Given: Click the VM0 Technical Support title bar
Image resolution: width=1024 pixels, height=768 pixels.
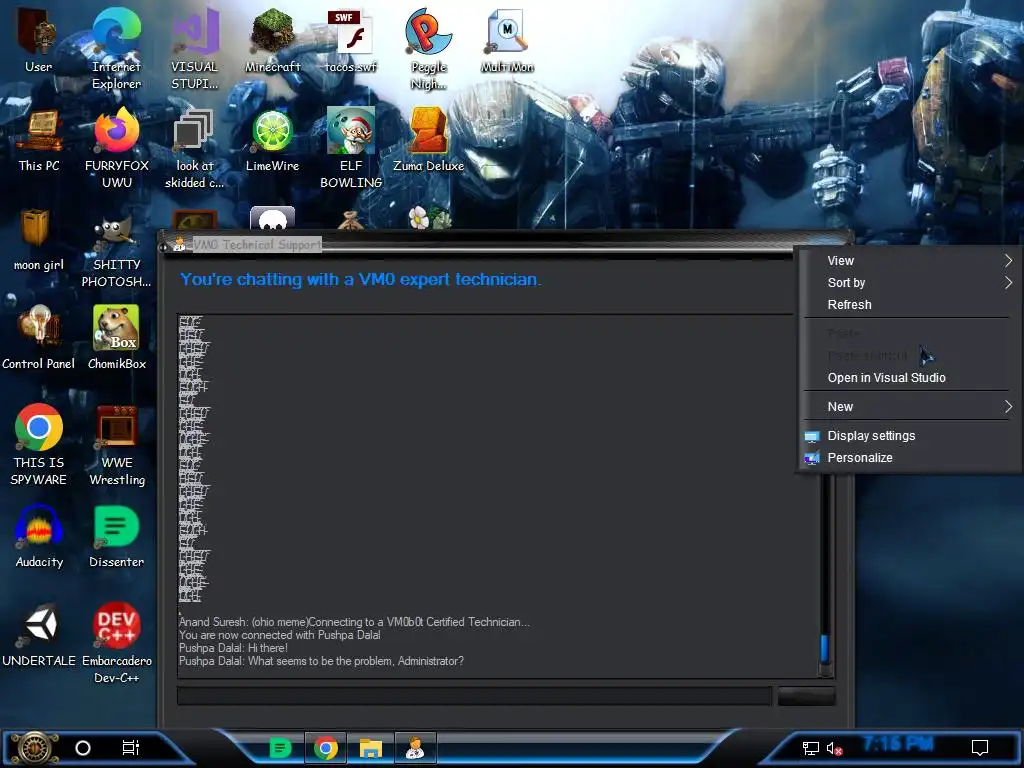Looking at the screenshot, I should click(x=477, y=245).
